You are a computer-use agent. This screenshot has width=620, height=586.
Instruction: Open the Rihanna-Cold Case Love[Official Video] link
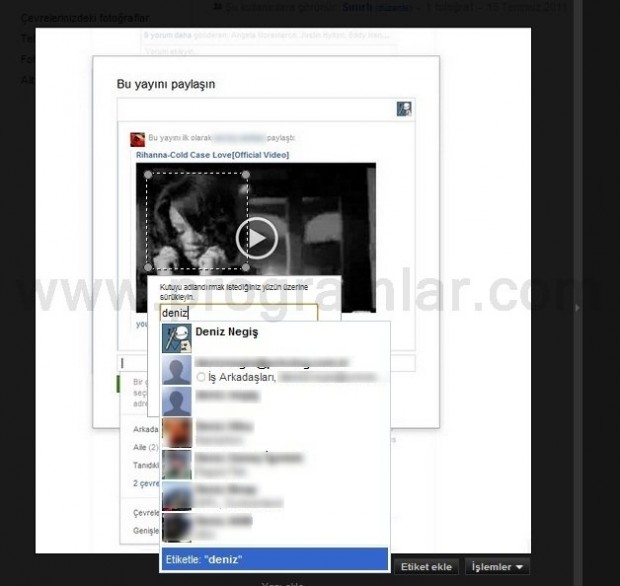[x=212, y=155]
